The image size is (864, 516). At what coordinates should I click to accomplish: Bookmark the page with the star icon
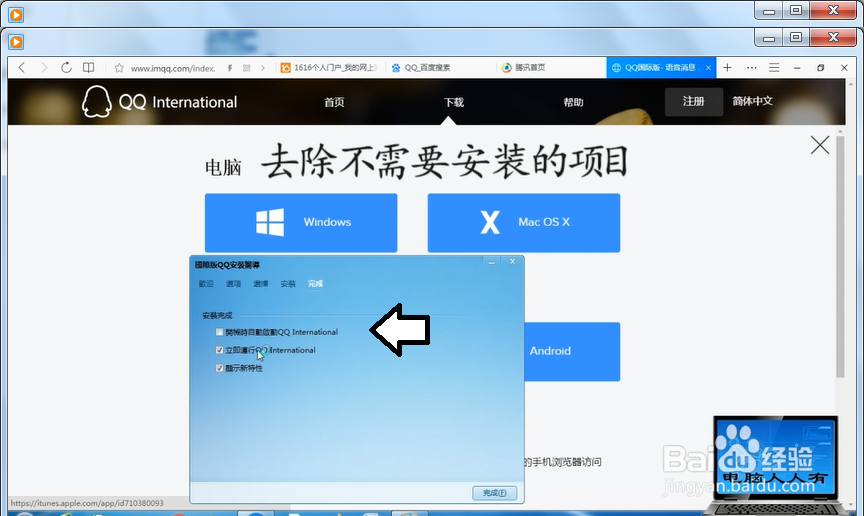tap(119, 68)
